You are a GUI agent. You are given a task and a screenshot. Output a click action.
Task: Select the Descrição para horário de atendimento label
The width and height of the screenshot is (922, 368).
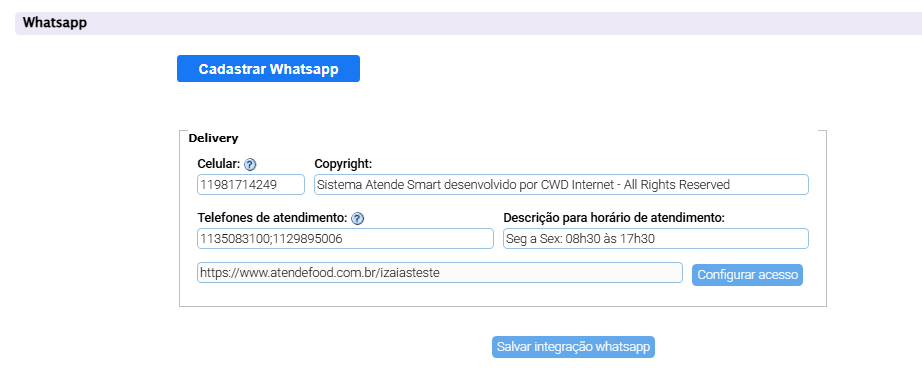pyautogui.click(x=614, y=218)
